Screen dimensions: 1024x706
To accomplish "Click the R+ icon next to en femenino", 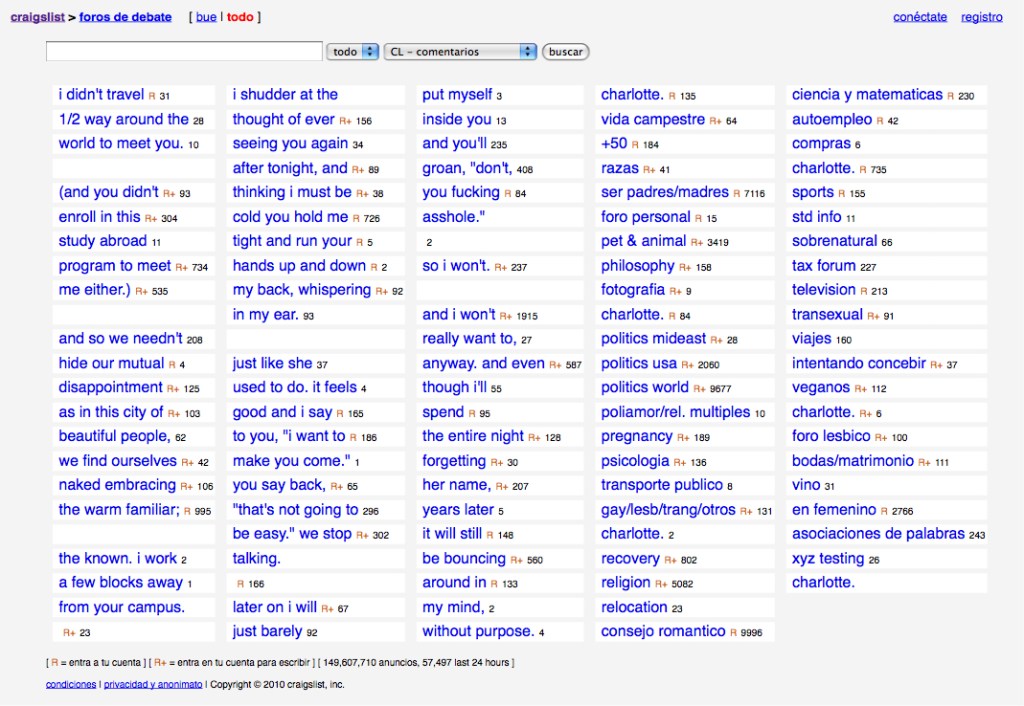I will (887, 510).
